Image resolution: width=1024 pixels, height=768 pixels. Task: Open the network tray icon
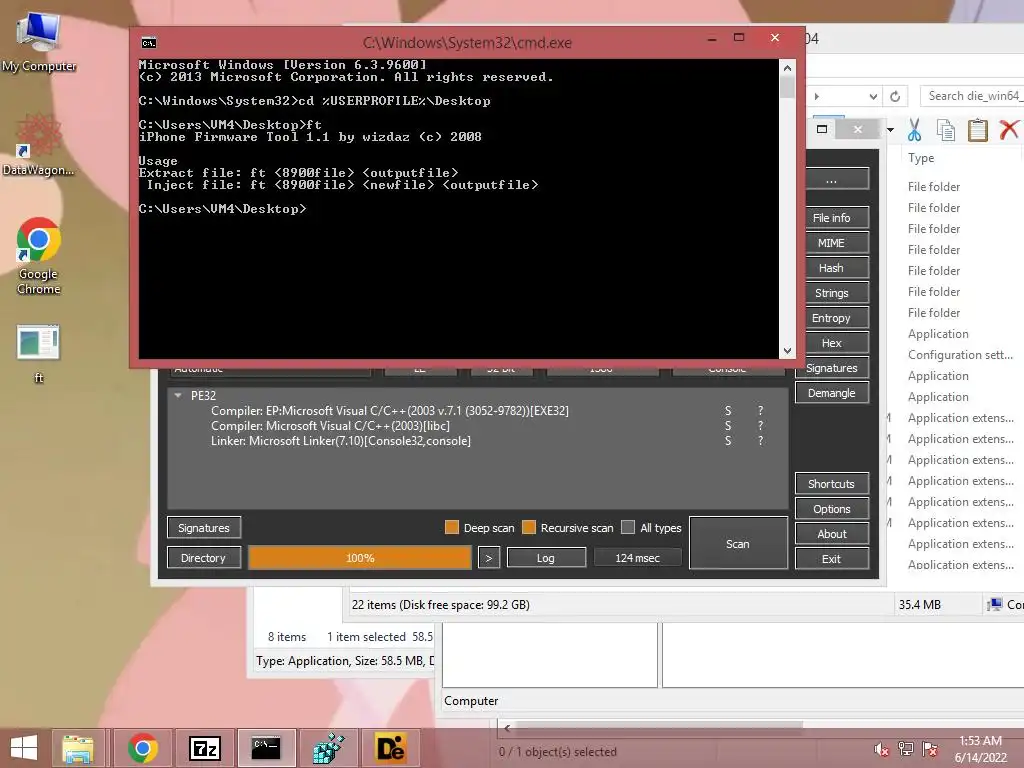point(905,749)
